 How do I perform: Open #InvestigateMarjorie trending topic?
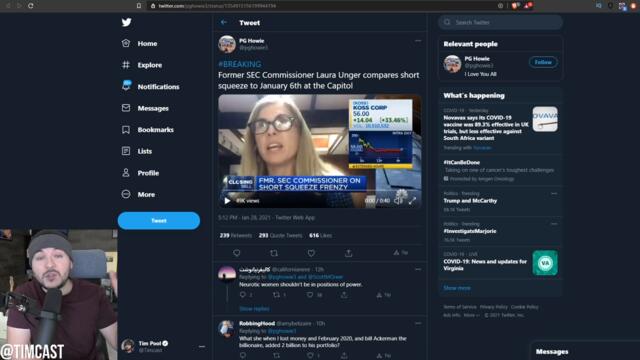[470, 231]
